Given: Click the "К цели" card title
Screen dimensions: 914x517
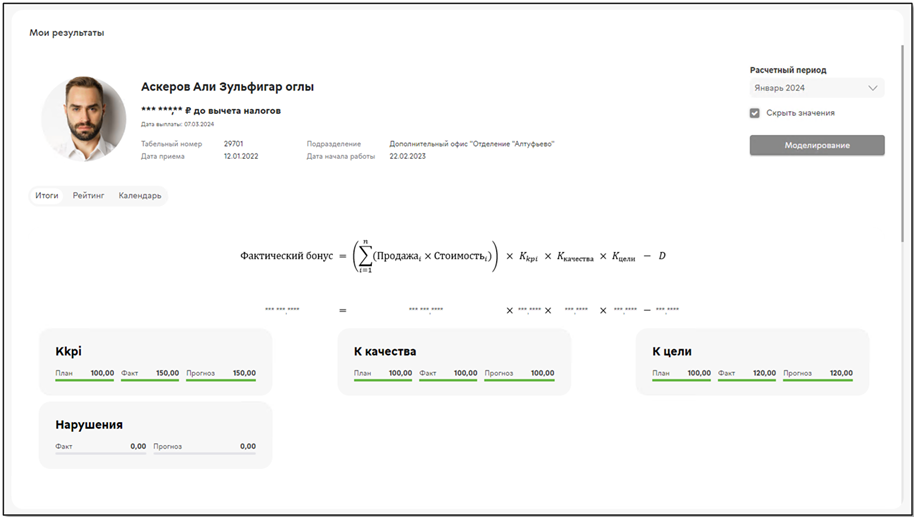Looking at the screenshot, I should pos(672,352).
